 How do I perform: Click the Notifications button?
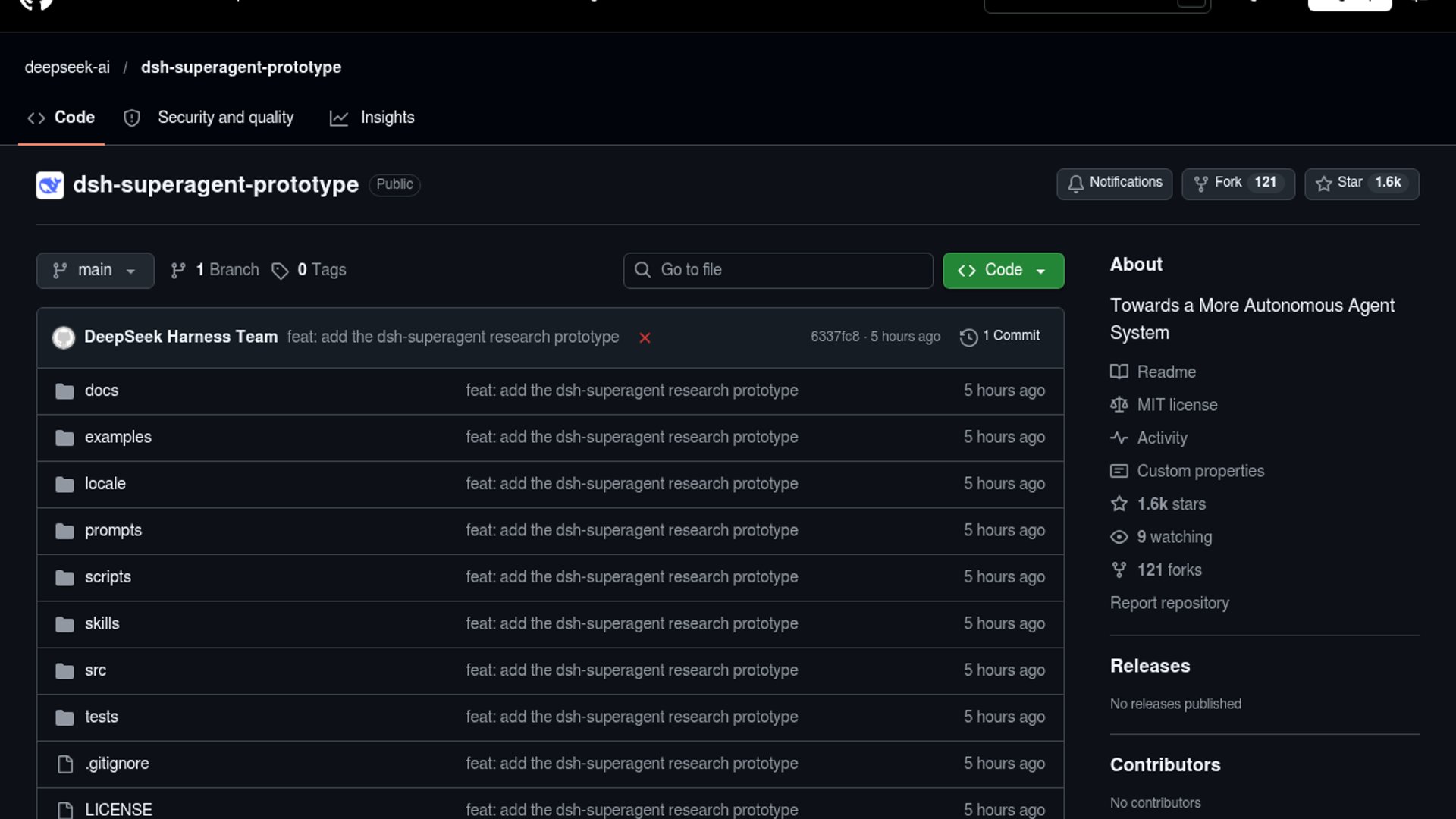(x=1115, y=184)
